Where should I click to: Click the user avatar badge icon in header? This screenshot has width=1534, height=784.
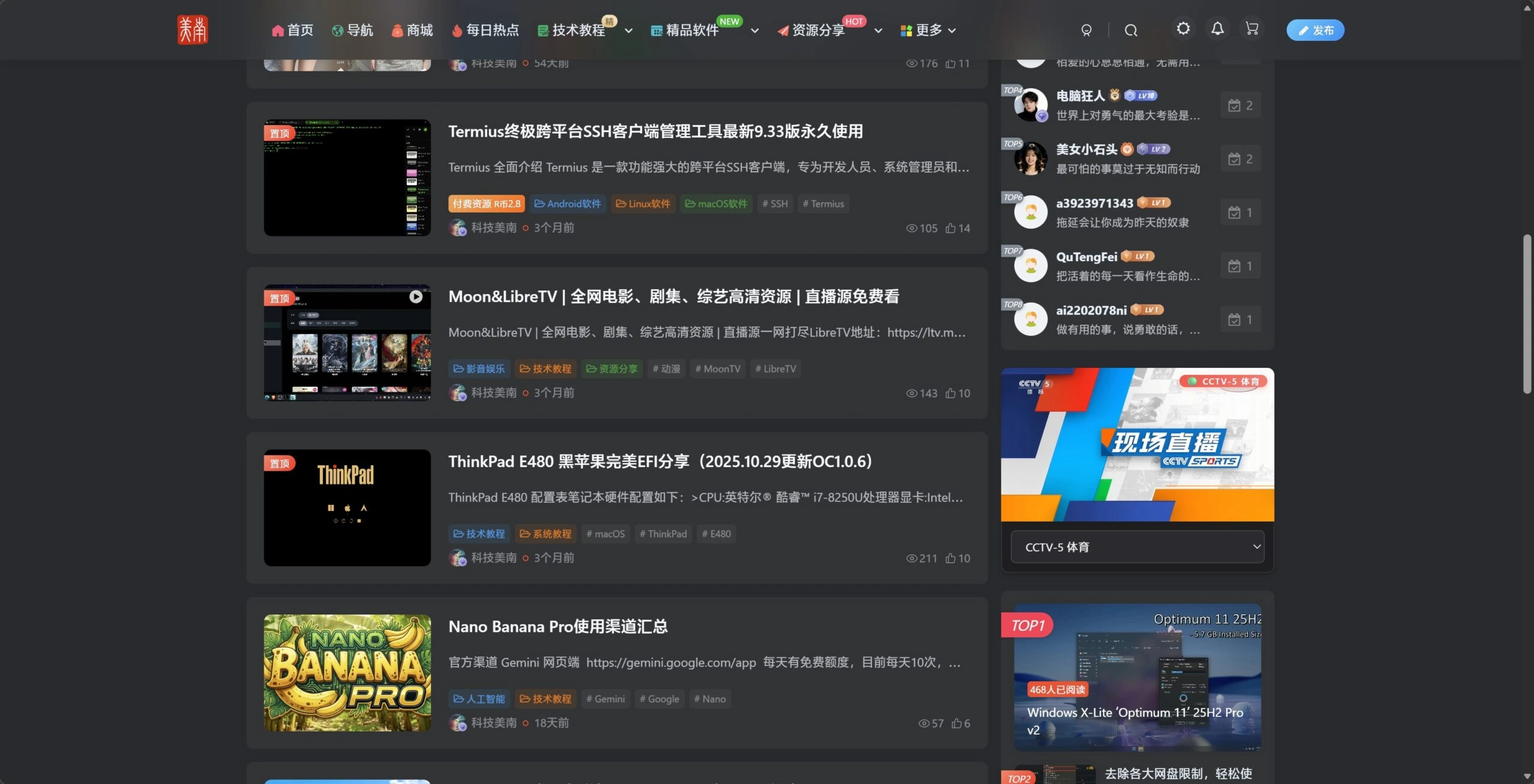1086,30
